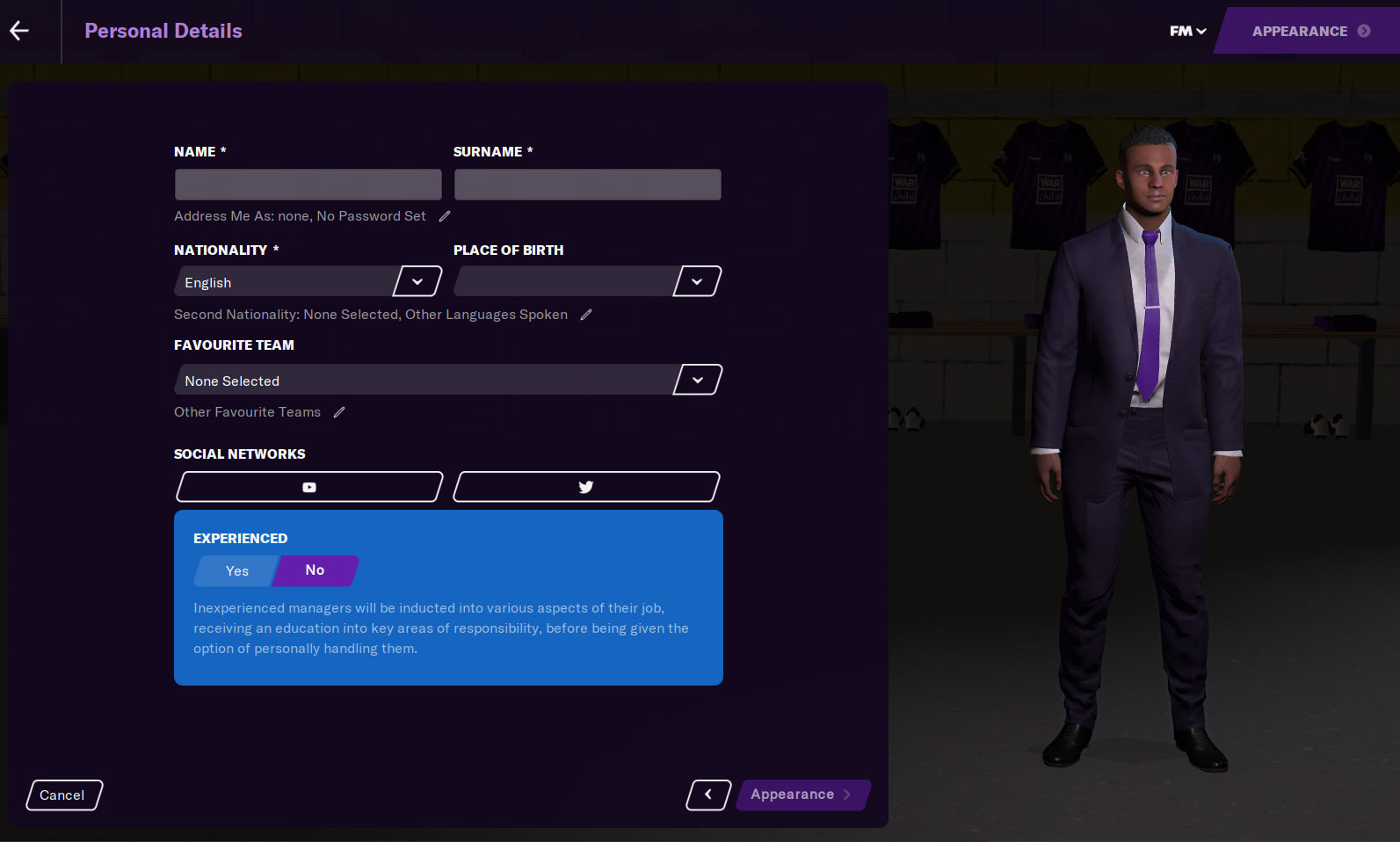1400x842 pixels.
Task: Connect Twitter social network button
Action: coord(586,487)
